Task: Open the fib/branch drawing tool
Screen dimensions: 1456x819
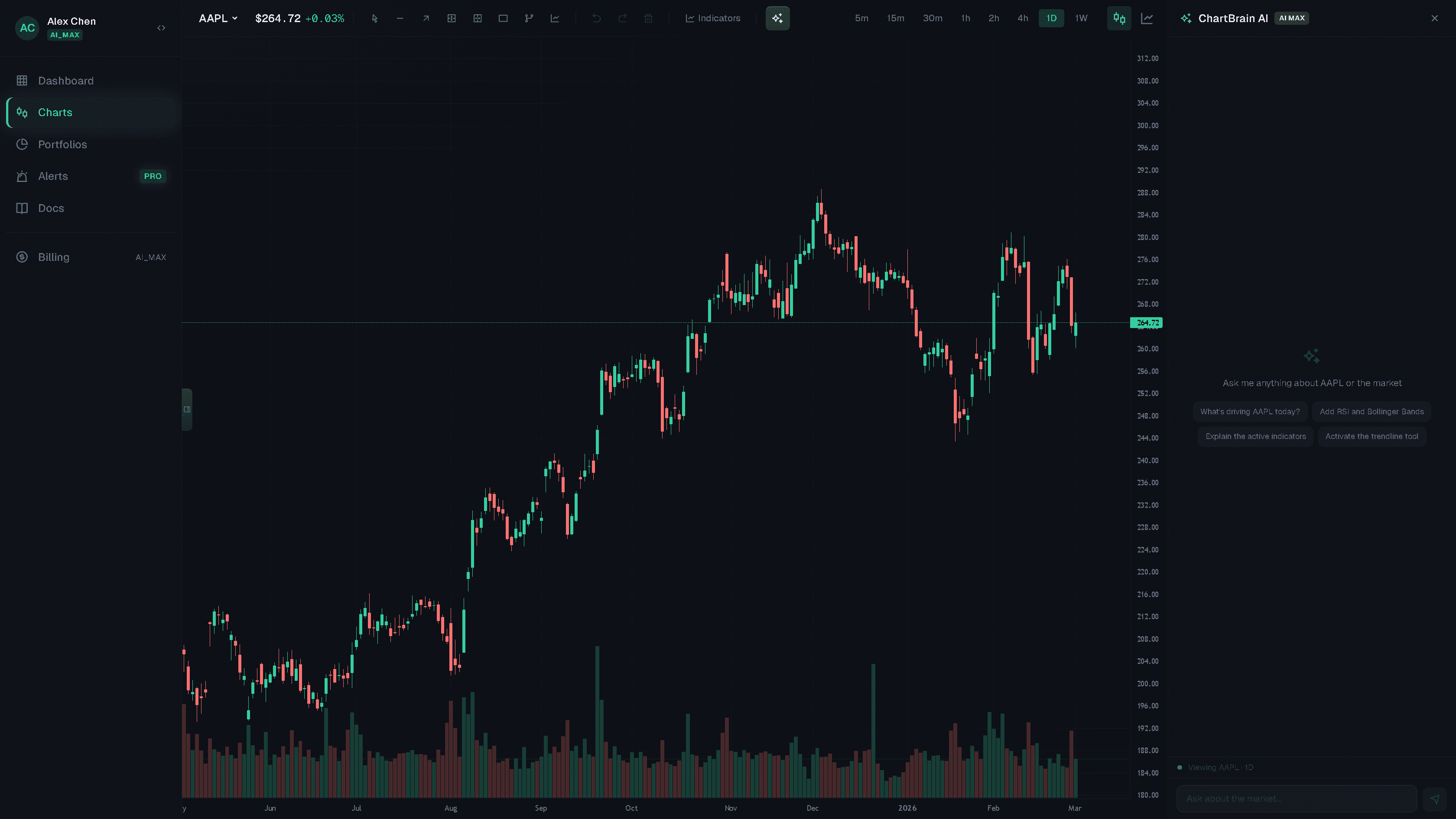Action: click(529, 18)
